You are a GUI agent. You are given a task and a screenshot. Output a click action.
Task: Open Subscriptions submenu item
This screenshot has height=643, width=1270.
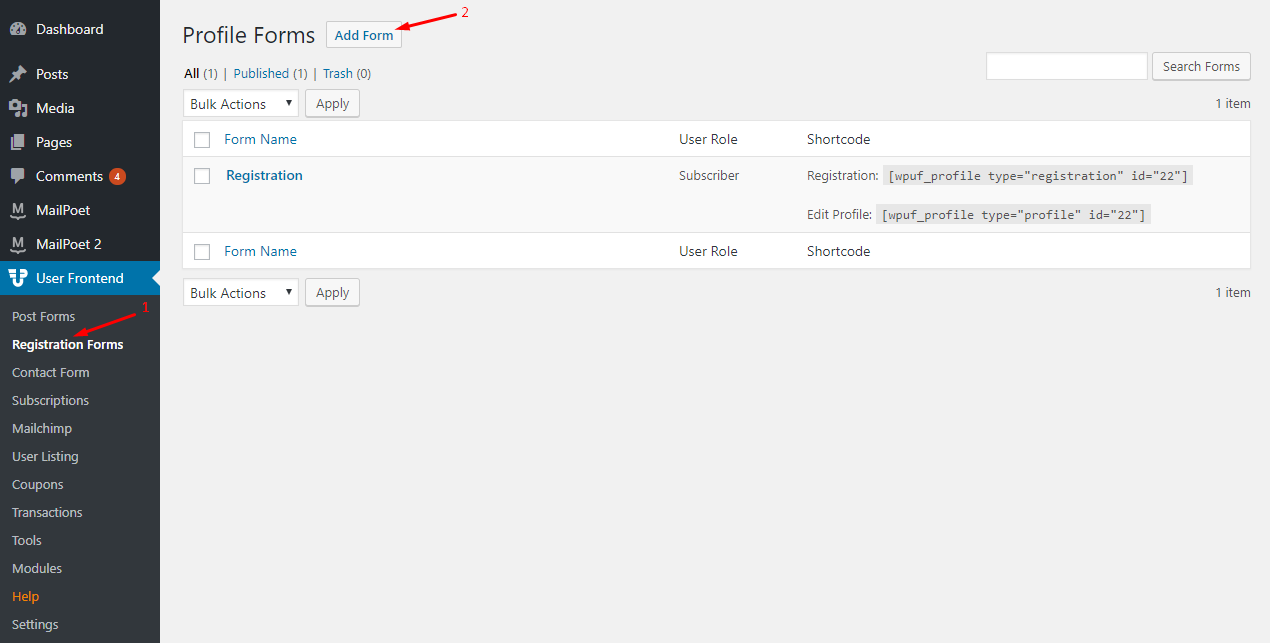click(51, 400)
